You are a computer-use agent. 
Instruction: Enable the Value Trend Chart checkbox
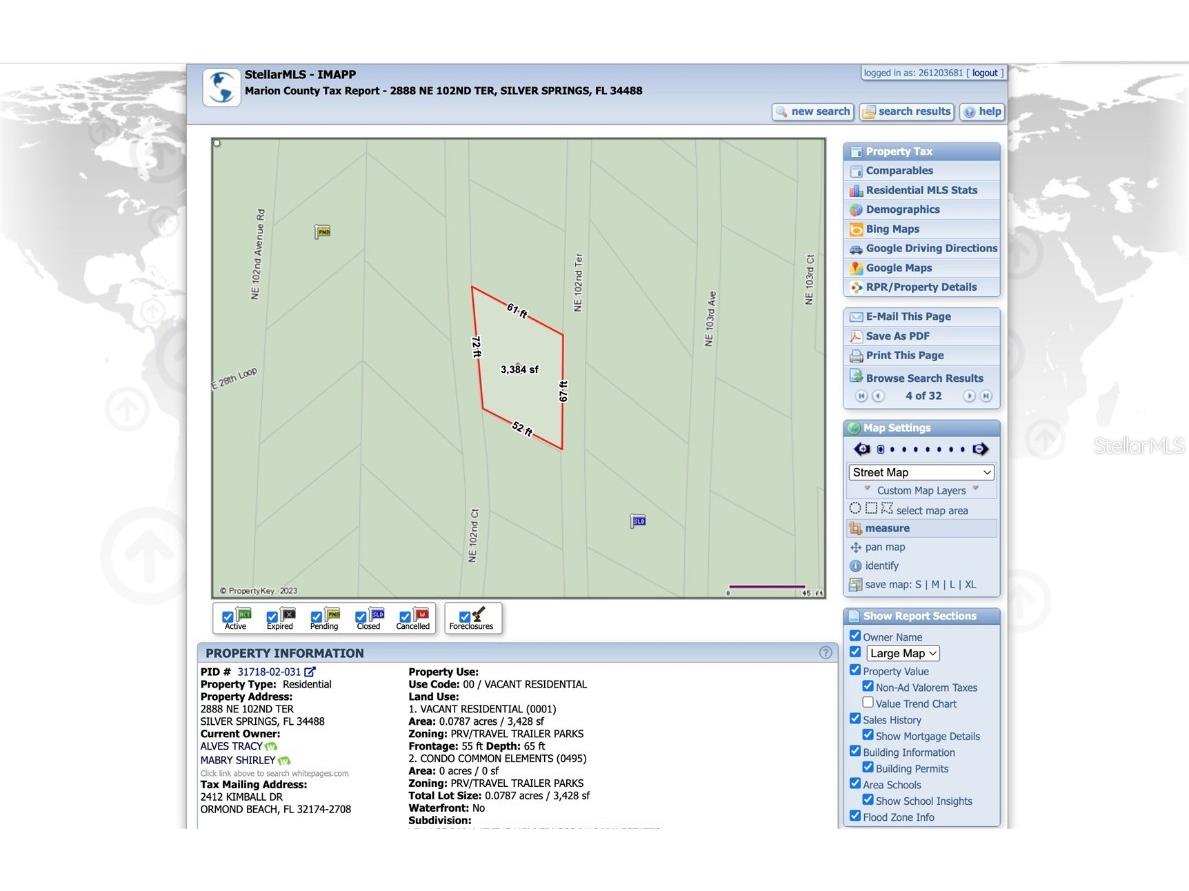tap(868, 703)
